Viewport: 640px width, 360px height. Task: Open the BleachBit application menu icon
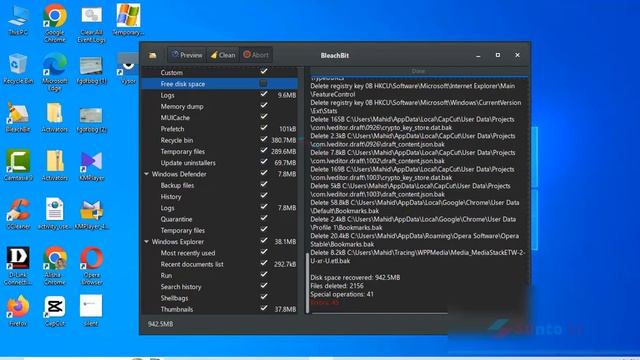pos(153,55)
